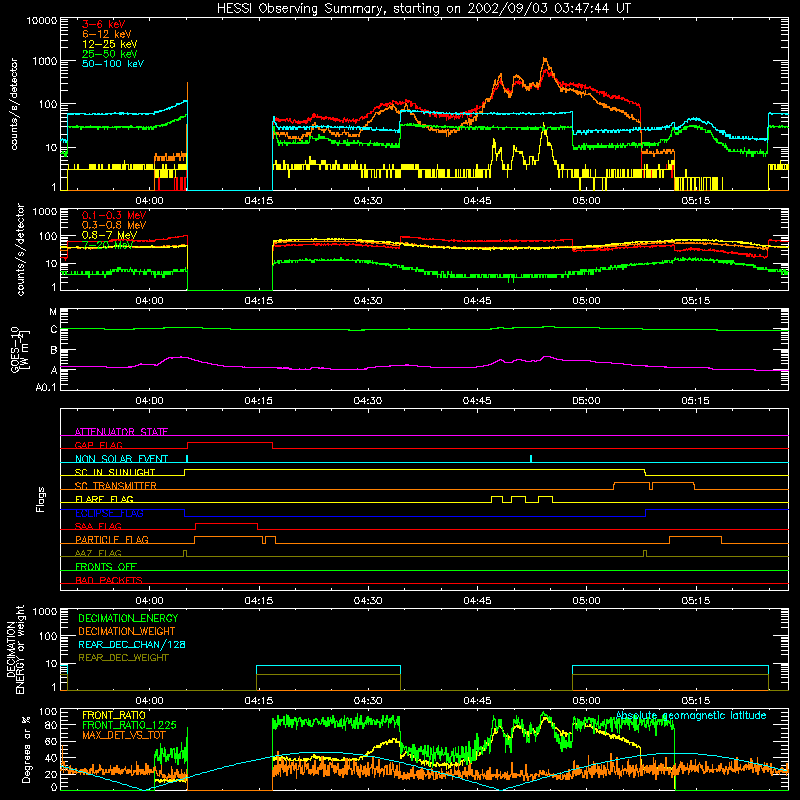The height and width of the screenshot is (800, 800).
Task: Click the "A0.1" tick on GOES axis
Action: click(46, 387)
